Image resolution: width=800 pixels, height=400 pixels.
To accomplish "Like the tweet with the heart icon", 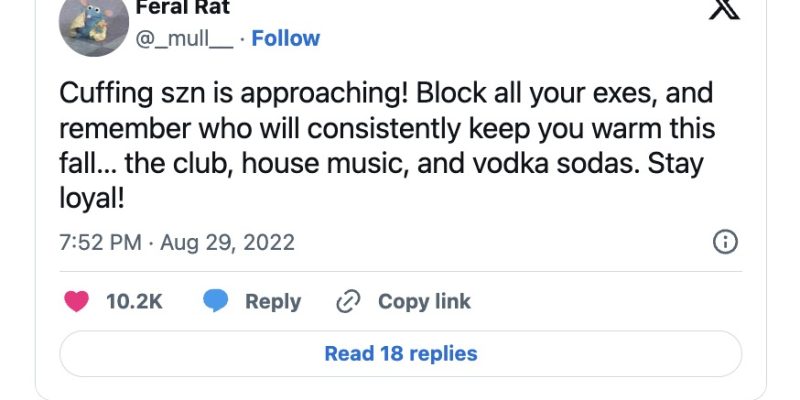I will click(76, 302).
